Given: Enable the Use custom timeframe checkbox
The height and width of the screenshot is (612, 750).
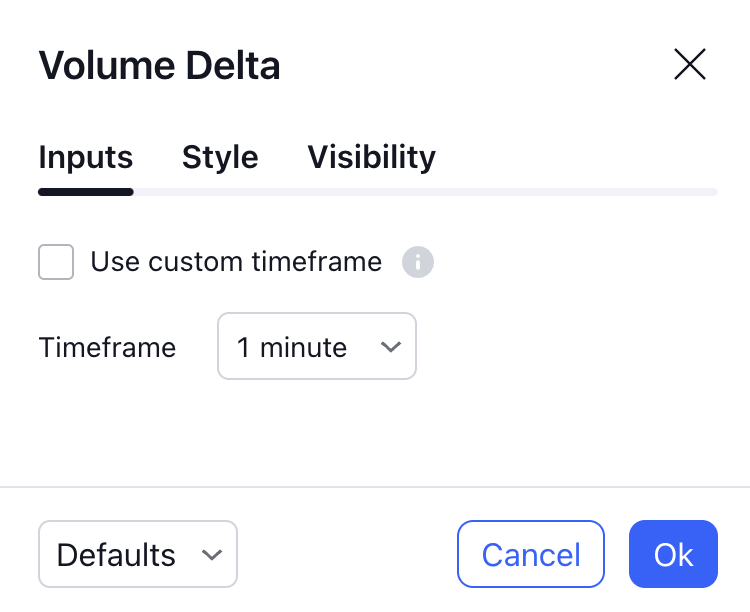Looking at the screenshot, I should pyautogui.click(x=56, y=263).
